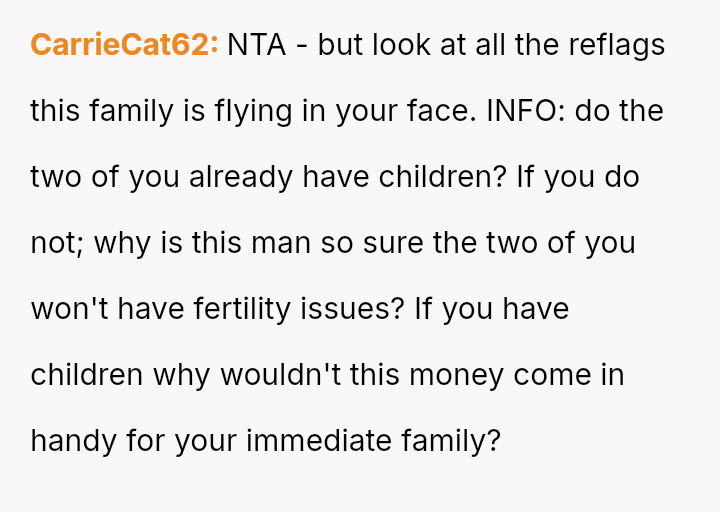Click the word "not;" starting the fourth line
720x512 pixels.
point(56,243)
